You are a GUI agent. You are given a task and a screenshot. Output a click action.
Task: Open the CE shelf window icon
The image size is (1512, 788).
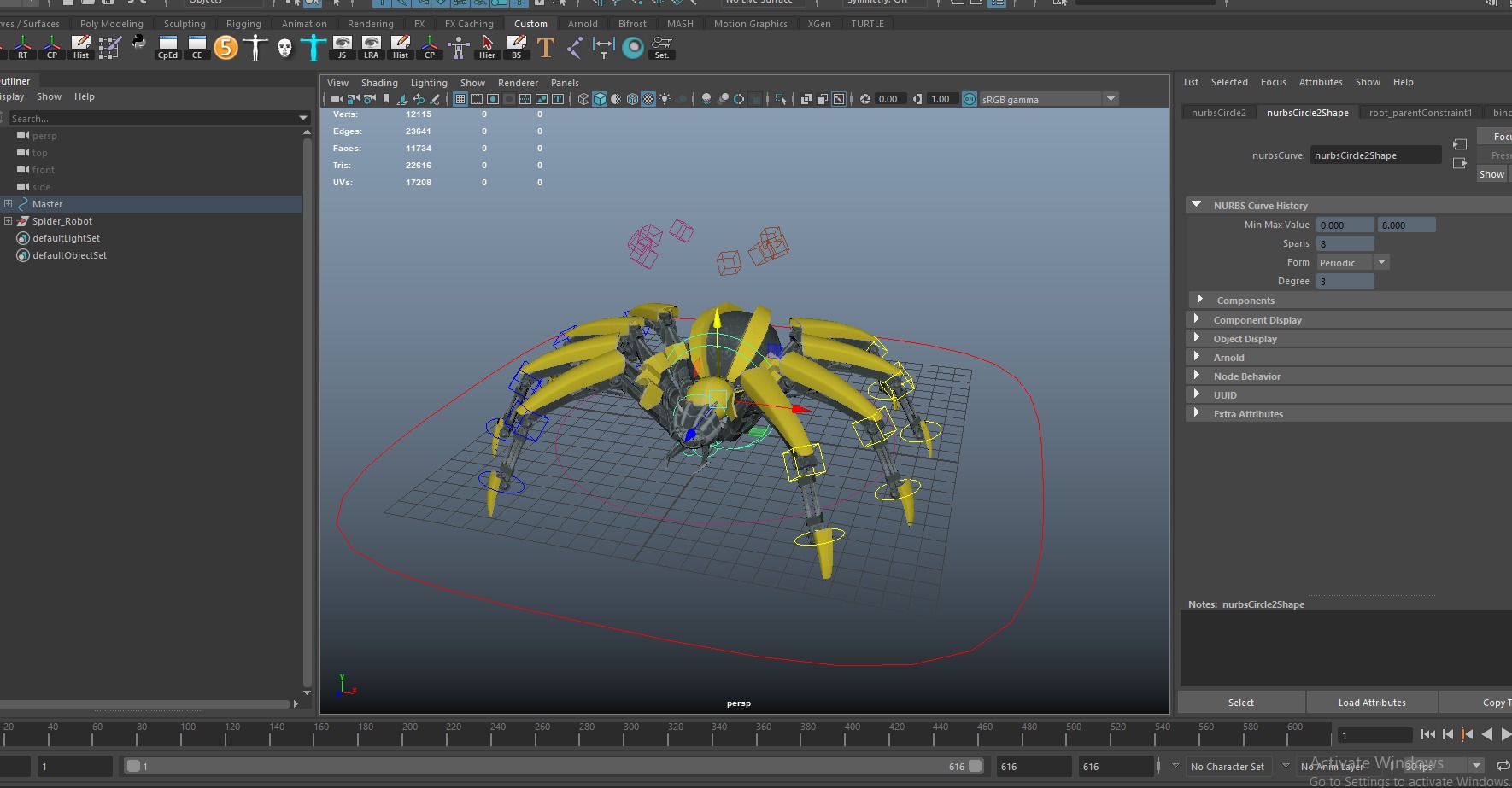(x=196, y=47)
